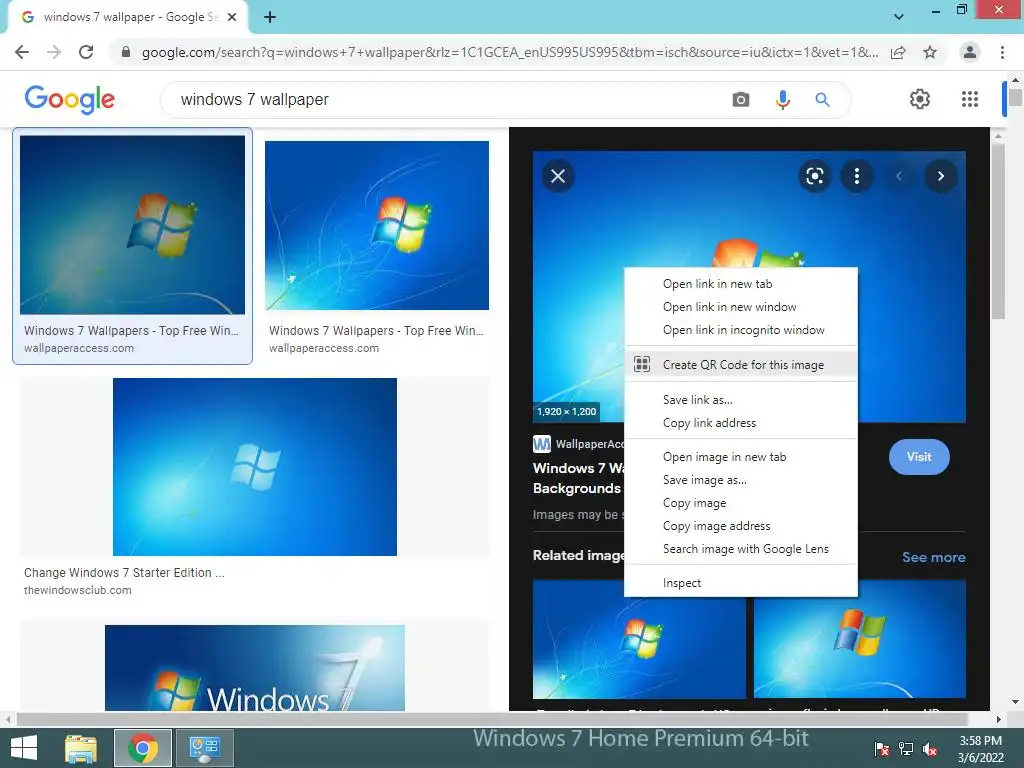Viewport: 1024px width, 768px height.
Task: Open preview panel three-dot options
Action: click(857, 176)
